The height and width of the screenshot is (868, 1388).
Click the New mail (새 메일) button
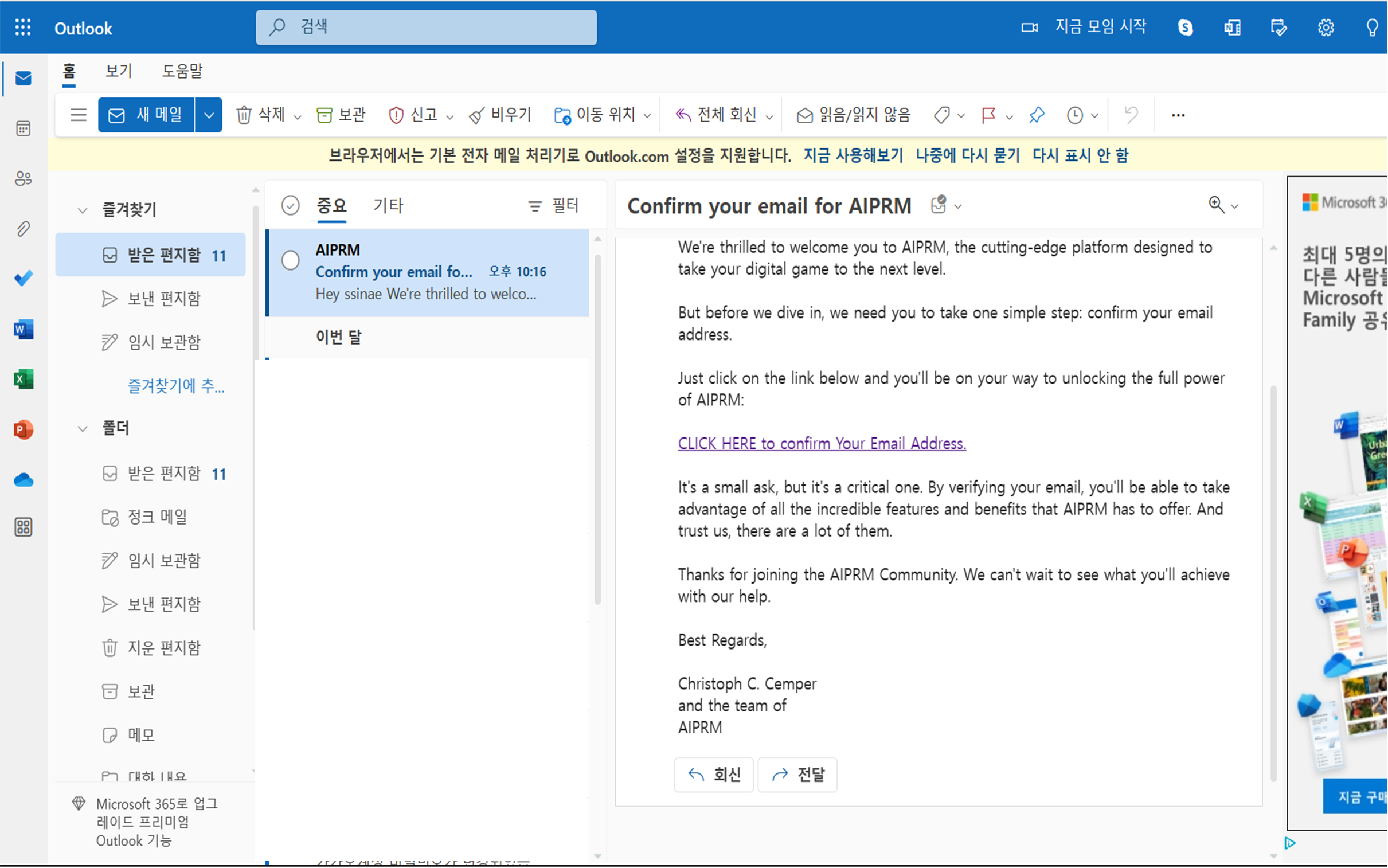(x=146, y=115)
